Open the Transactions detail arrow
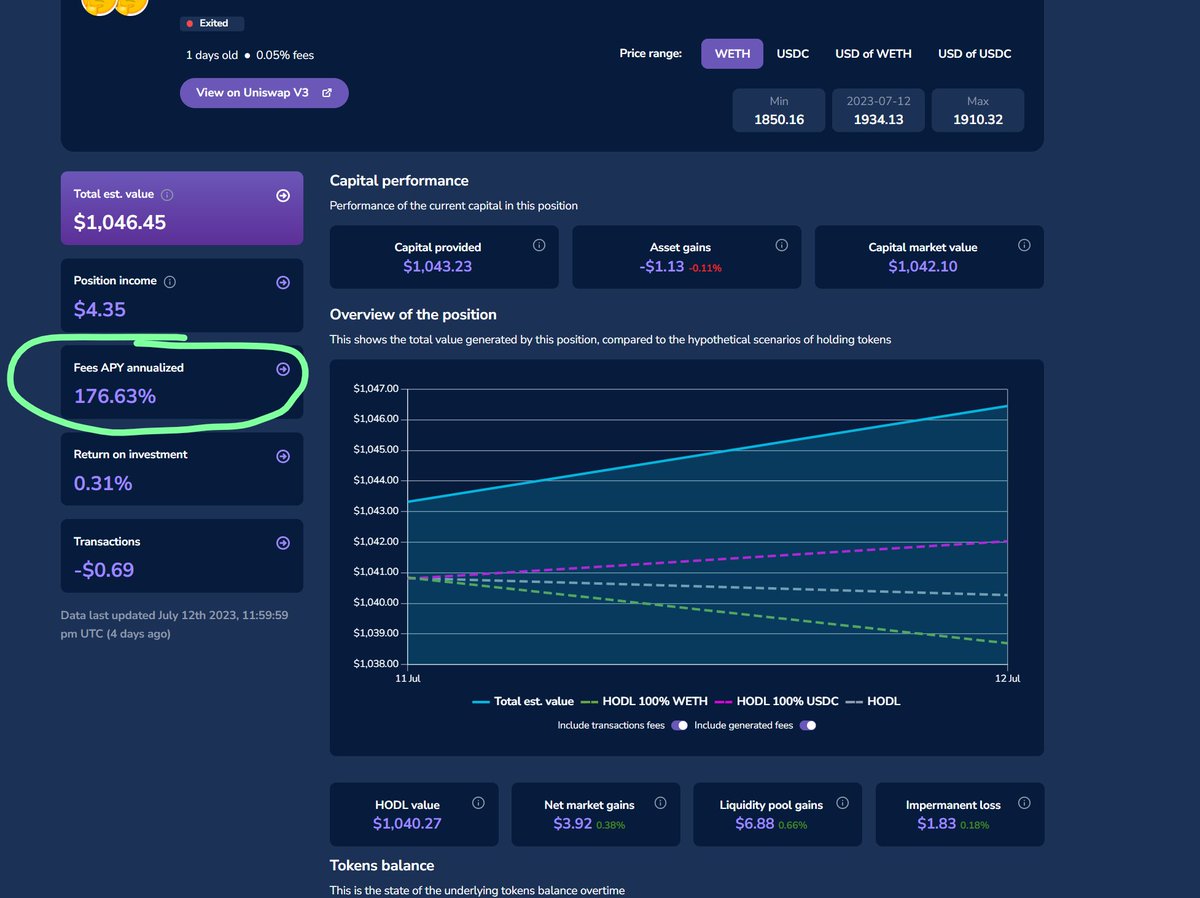Viewport: 1200px width, 898px height. 283,543
